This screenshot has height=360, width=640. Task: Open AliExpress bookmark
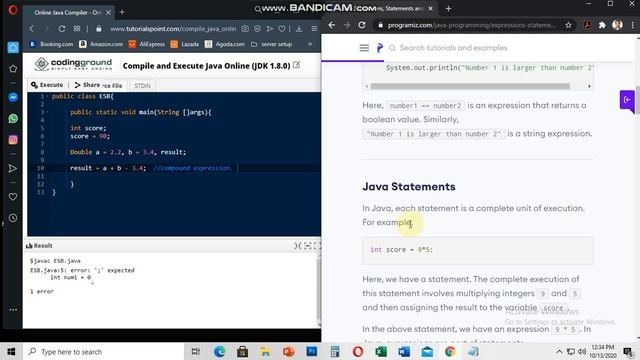147,44
